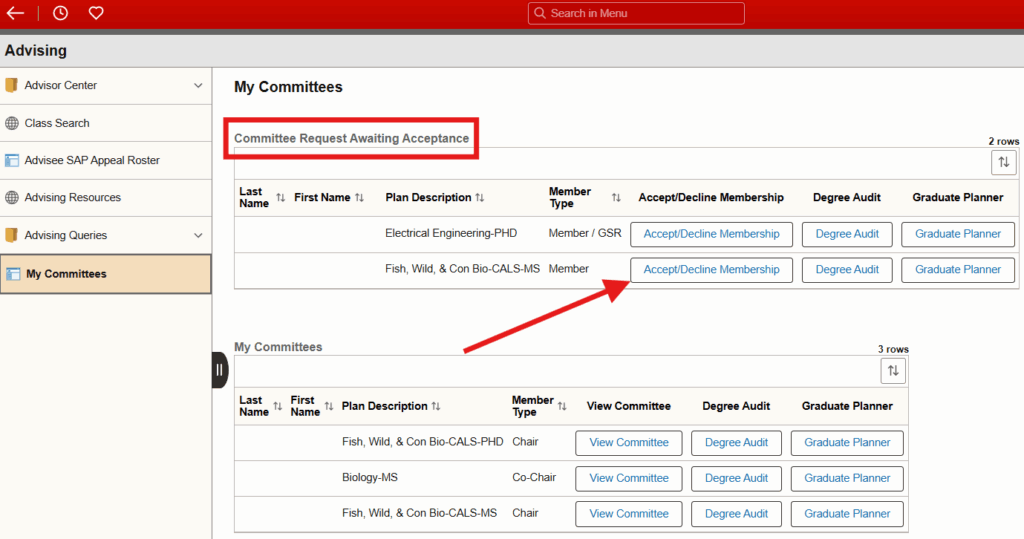1024x539 pixels.
Task: Click the back arrow icon in header
Action: coord(15,13)
